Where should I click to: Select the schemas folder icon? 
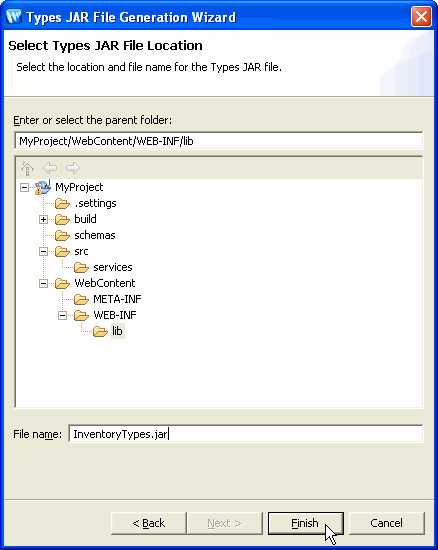[x=62, y=235]
